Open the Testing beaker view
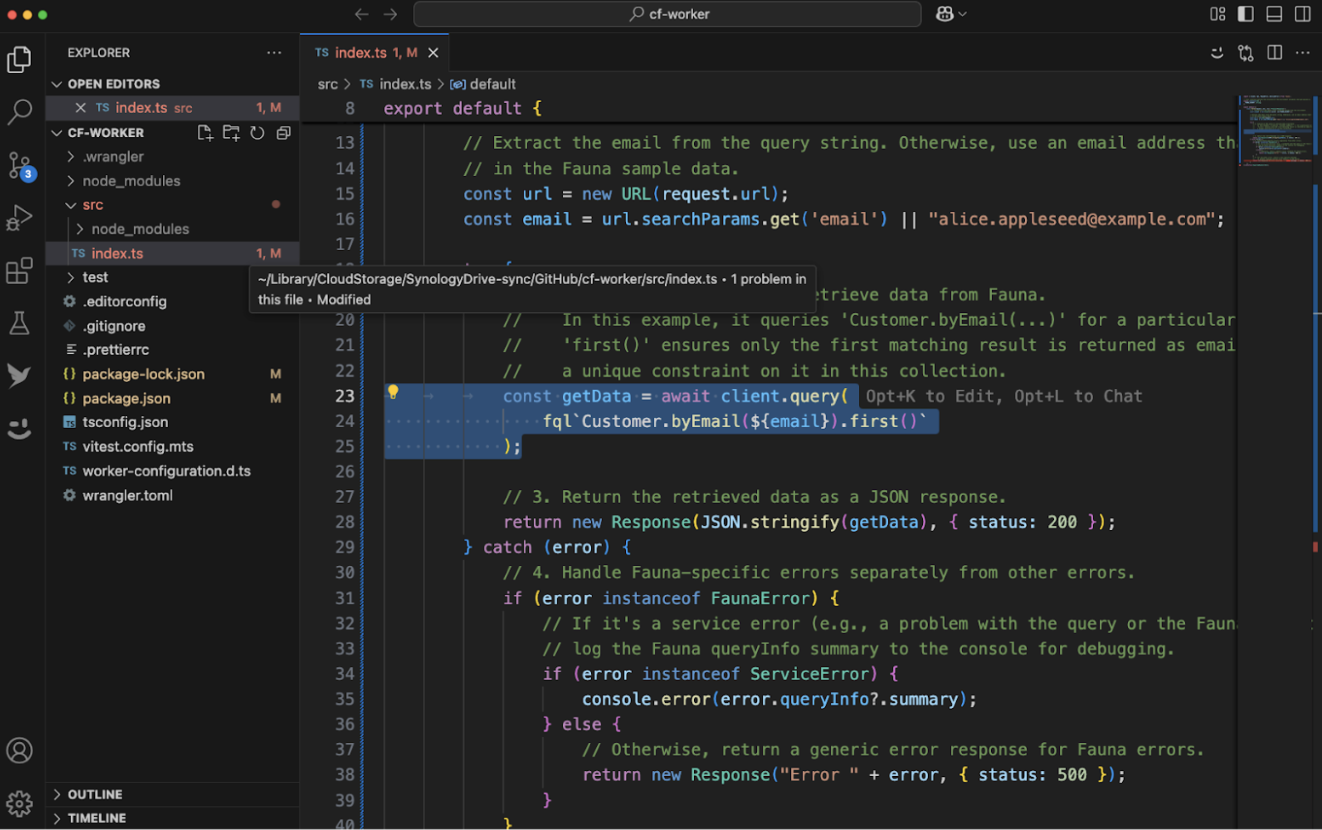This screenshot has width=1322, height=830. coord(19,323)
